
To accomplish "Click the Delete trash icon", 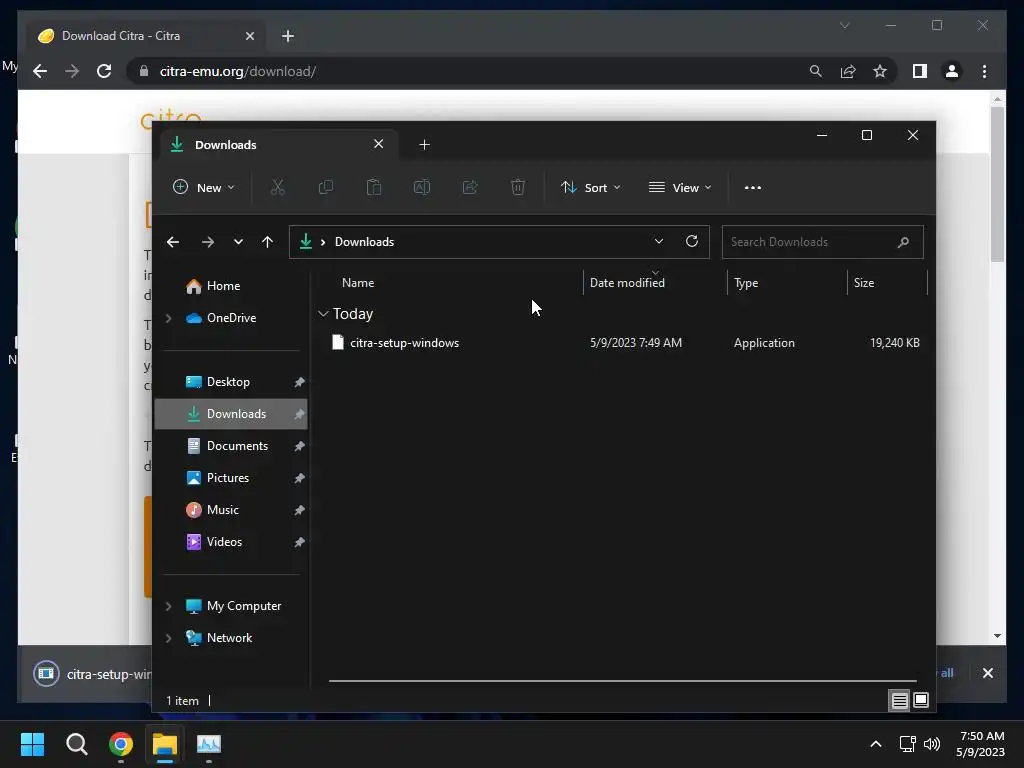I will click(x=518, y=187).
